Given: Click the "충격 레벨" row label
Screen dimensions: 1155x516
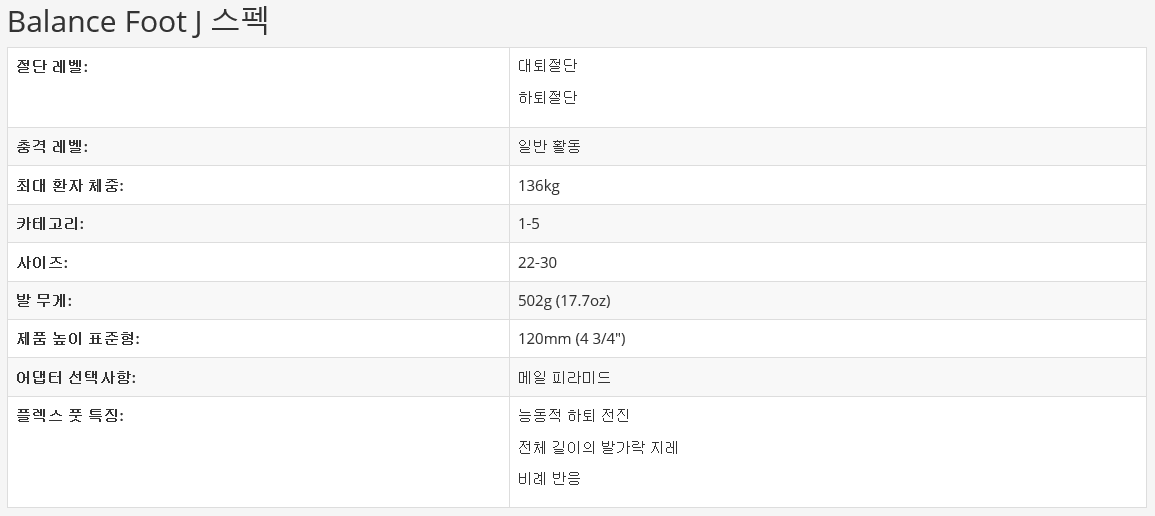Looking at the screenshot, I should (x=53, y=147).
